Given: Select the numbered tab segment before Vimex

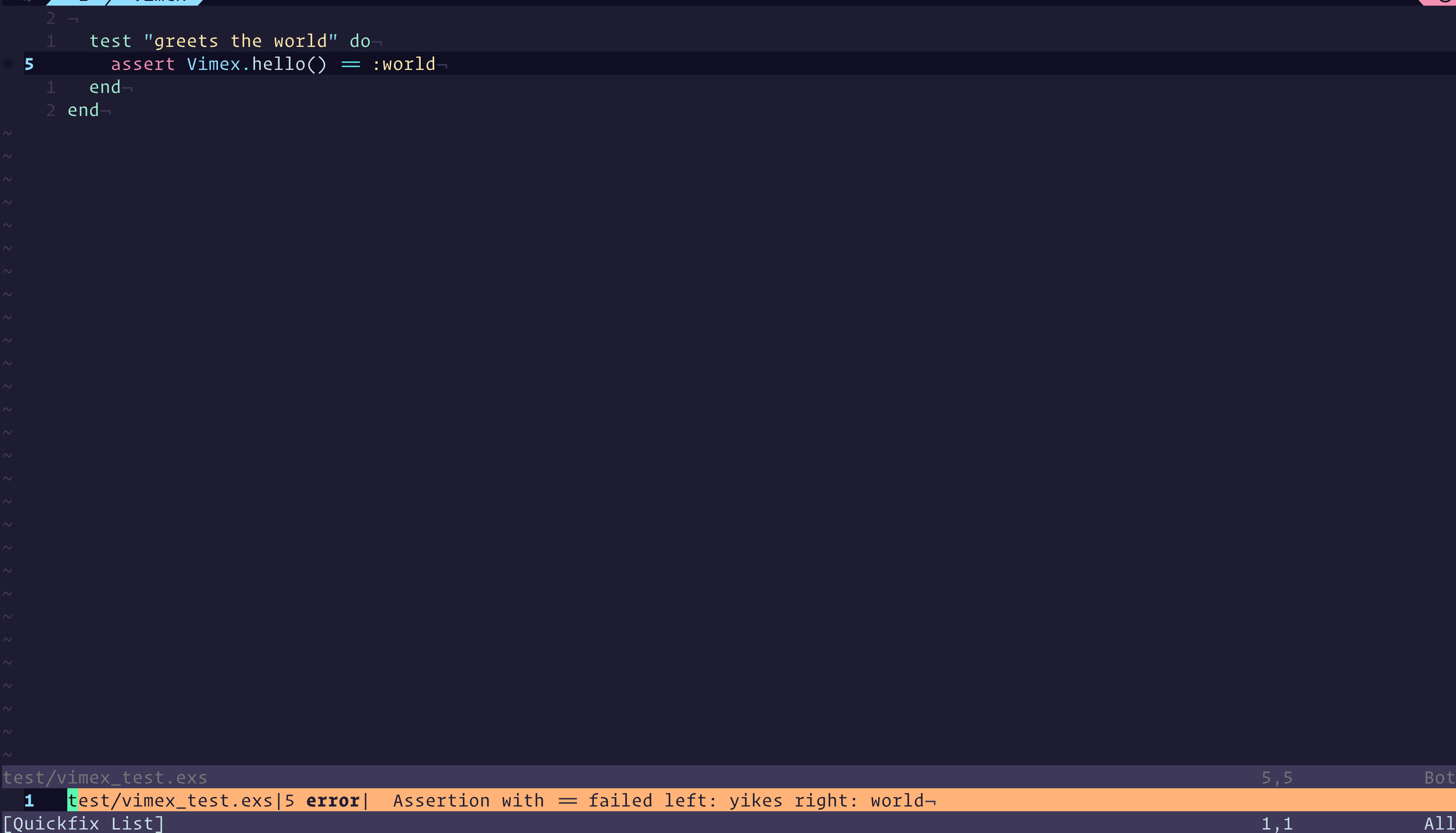Looking at the screenshot, I should (85, 2).
